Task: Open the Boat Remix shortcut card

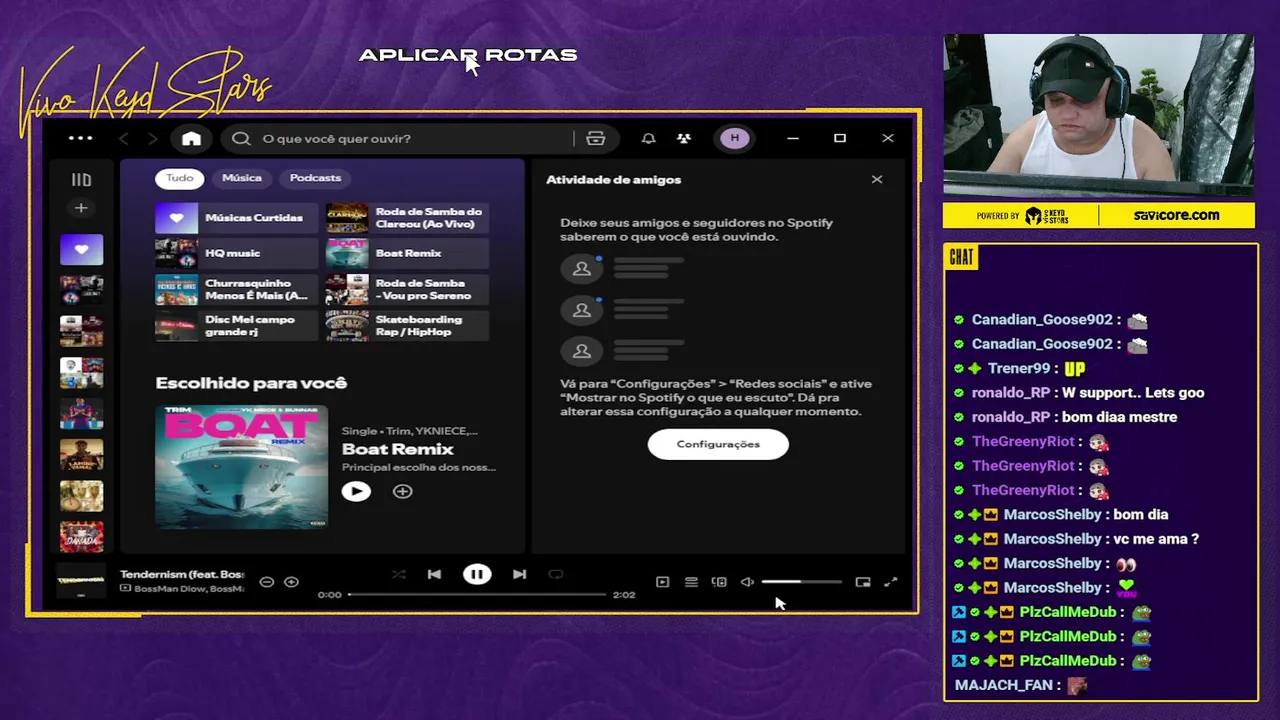Action: point(408,254)
